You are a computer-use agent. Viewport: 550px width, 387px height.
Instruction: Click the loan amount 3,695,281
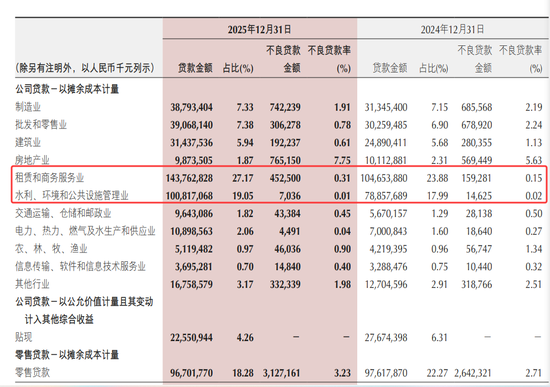coord(194,266)
